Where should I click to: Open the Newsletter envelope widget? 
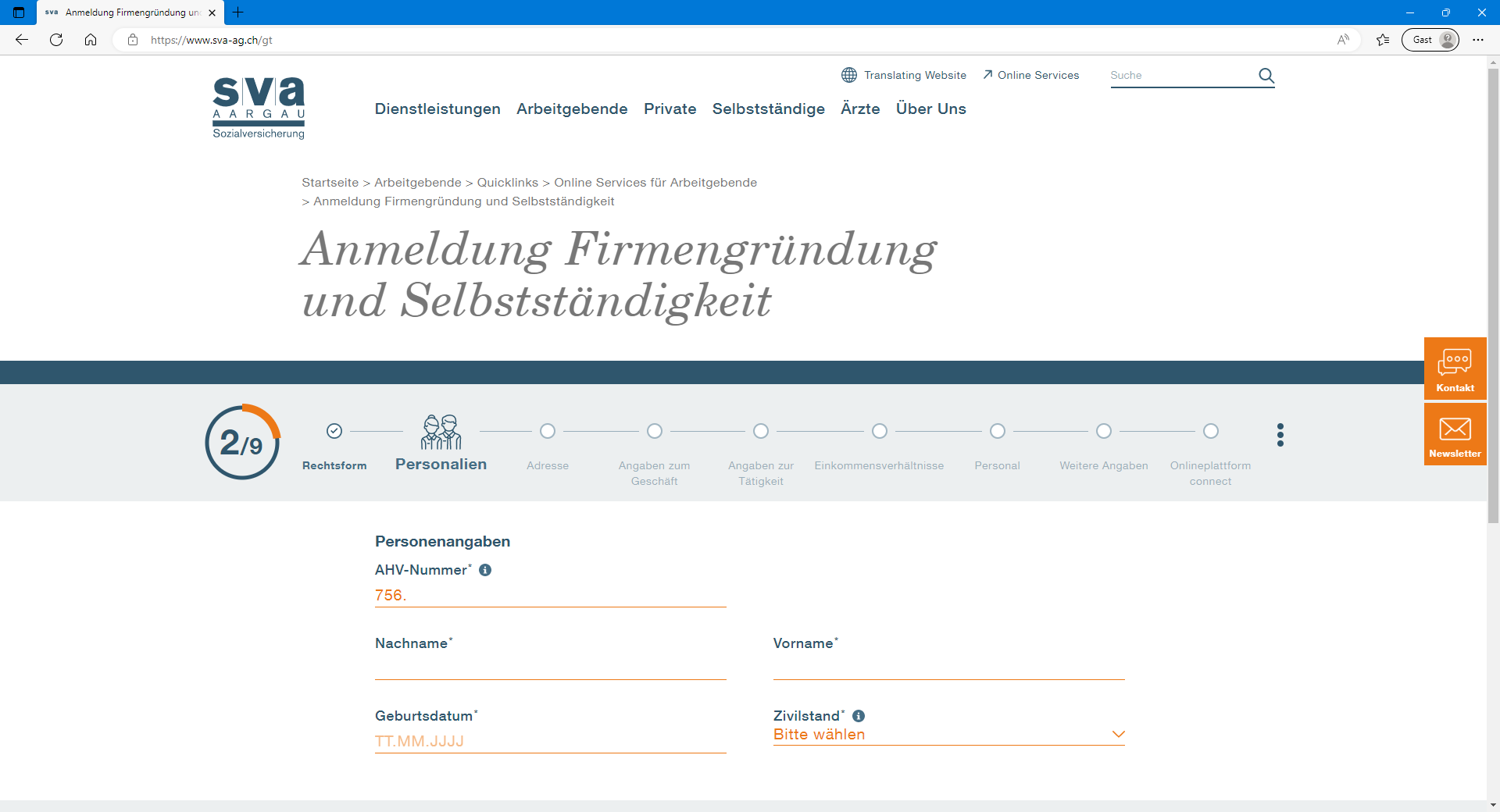pos(1455,434)
